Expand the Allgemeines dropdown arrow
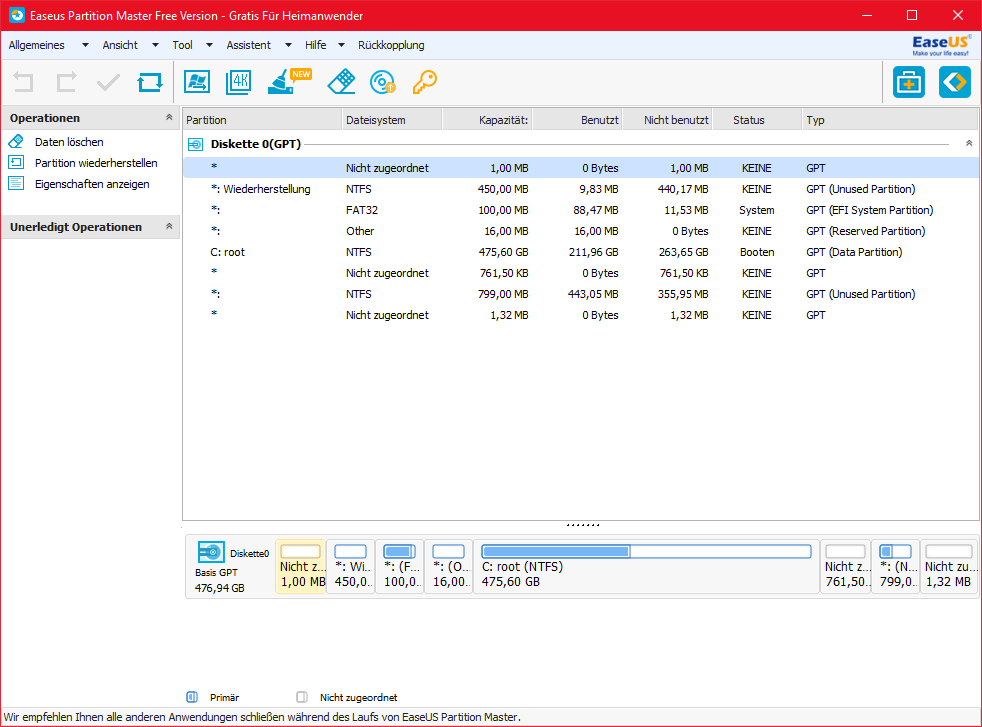Image resolution: width=982 pixels, height=727 pixels. (85, 45)
